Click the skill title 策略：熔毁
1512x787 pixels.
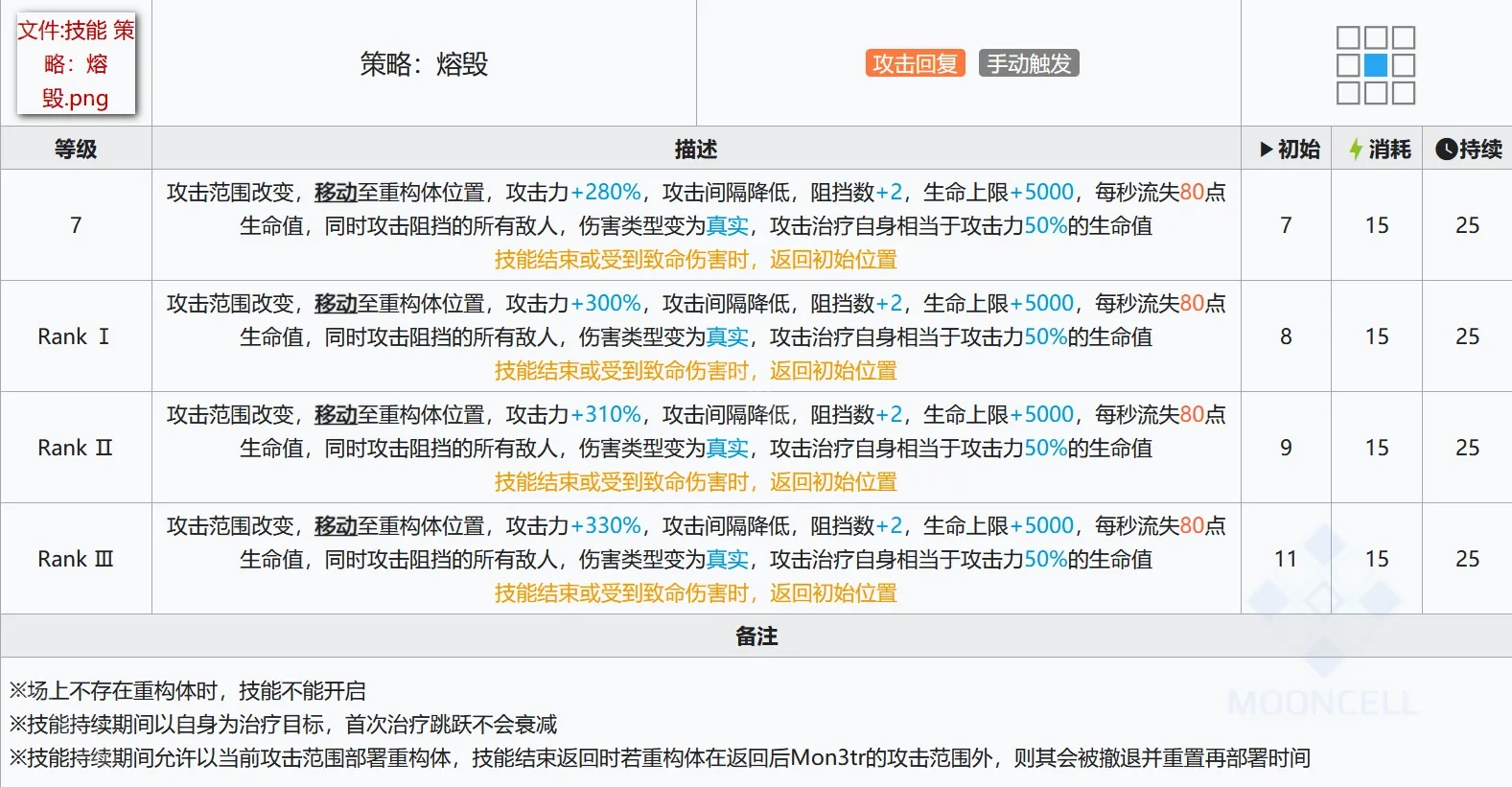click(424, 64)
